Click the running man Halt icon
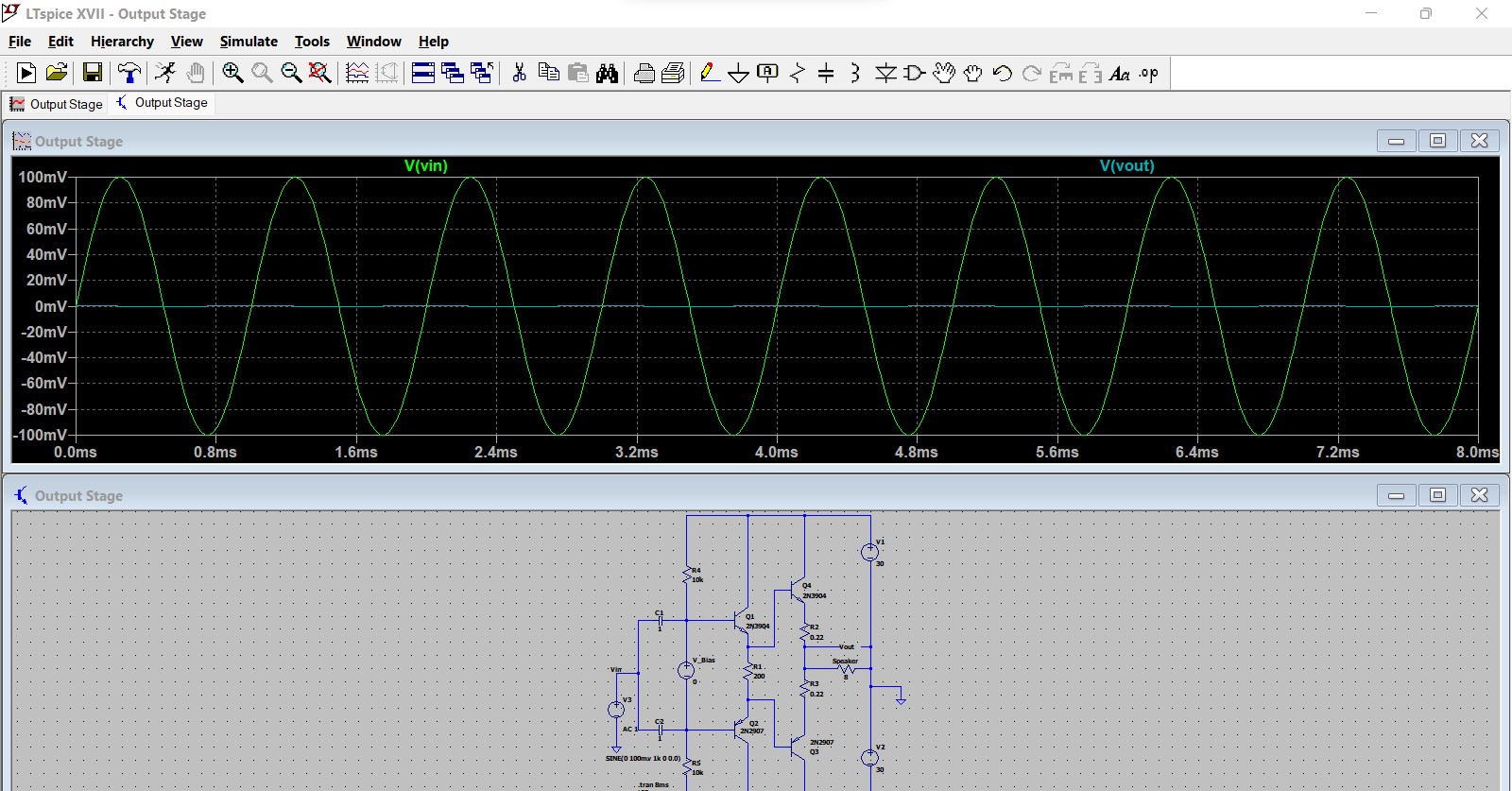Screen dimensions: 1512x791 point(165,73)
